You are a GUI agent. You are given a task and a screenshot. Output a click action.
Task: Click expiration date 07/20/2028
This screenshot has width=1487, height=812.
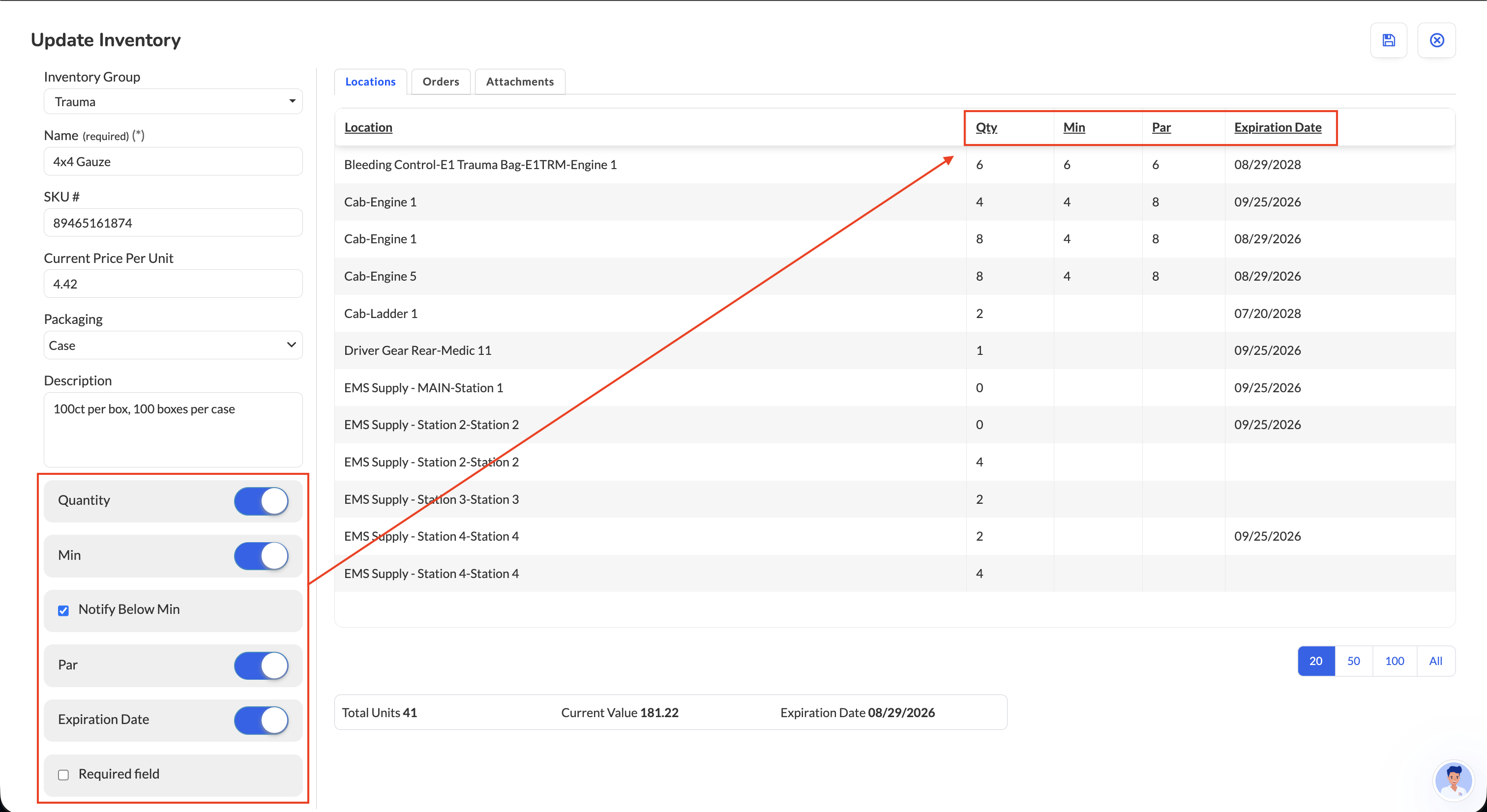tap(1268, 314)
